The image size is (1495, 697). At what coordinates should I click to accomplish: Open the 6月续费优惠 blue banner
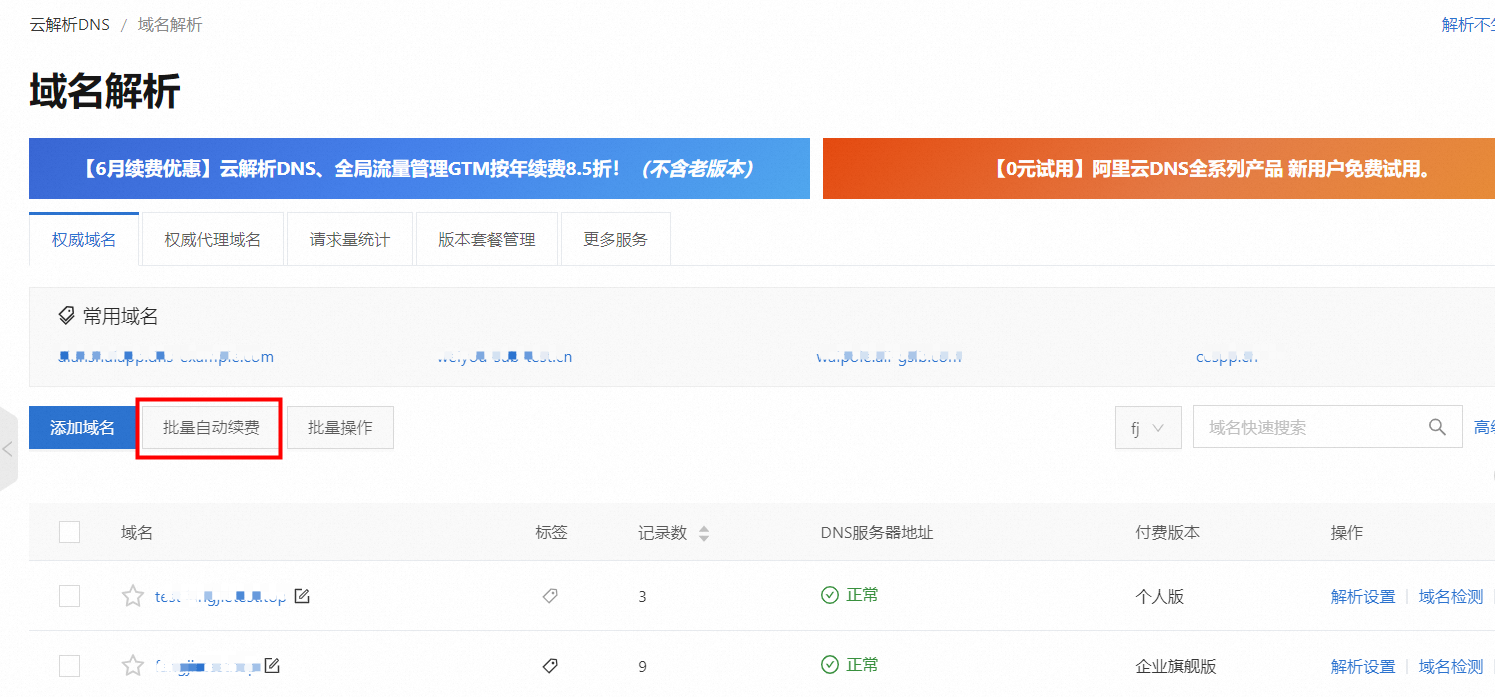pos(419,168)
